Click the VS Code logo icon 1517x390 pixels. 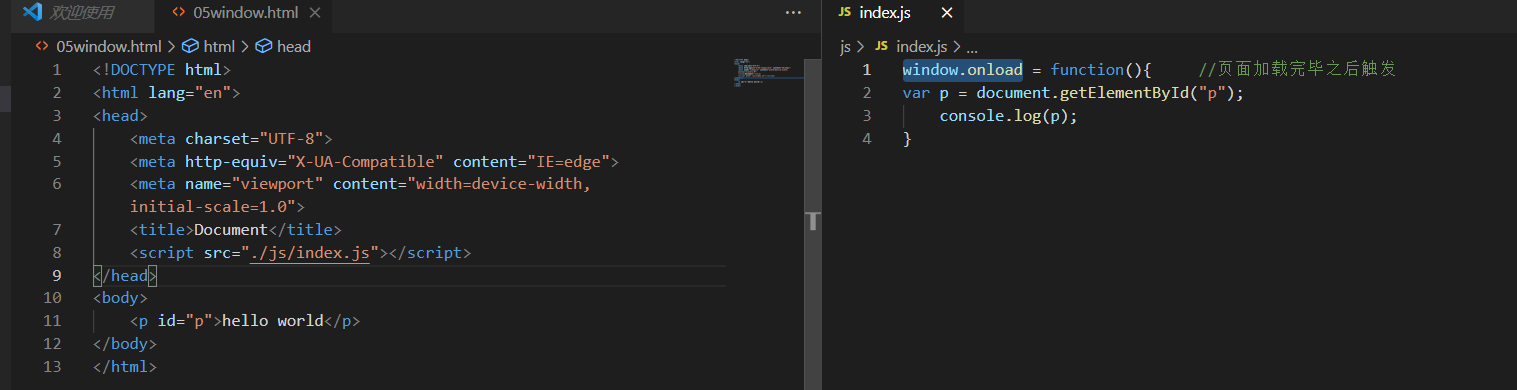pyautogui.click(x=32, y=13)
